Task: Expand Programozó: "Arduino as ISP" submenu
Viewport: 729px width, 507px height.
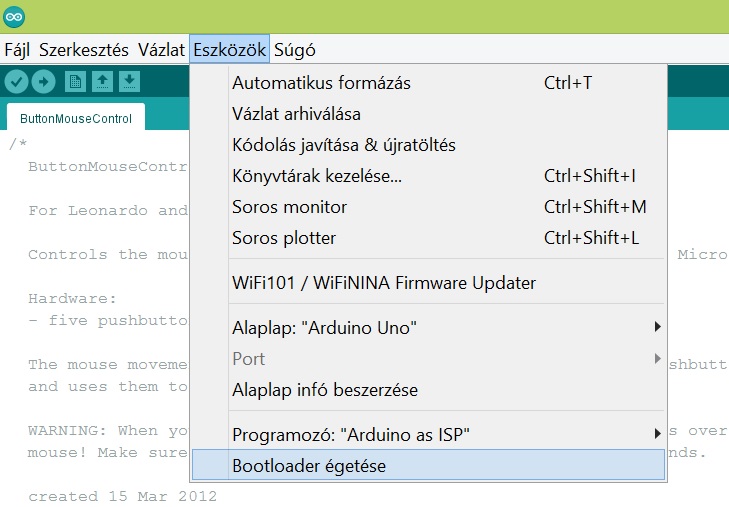Action: tap(428, 435)
